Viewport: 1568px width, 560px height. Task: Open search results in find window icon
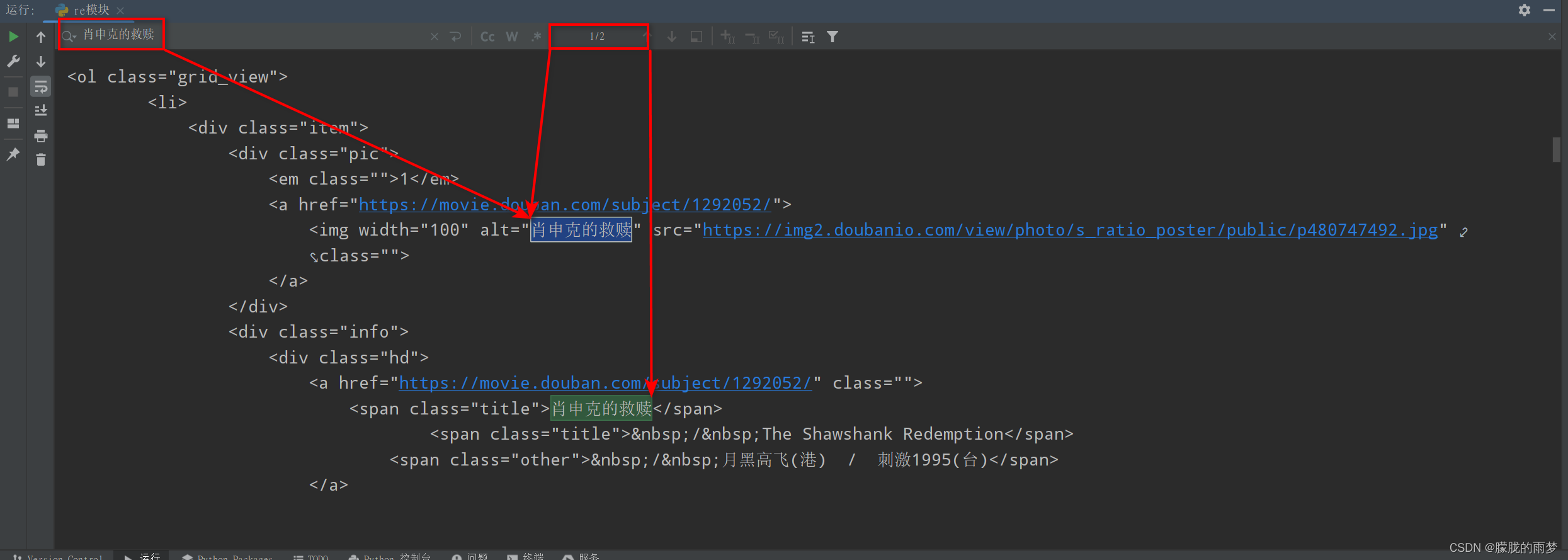pyautogui.click(x=696, y=37)
